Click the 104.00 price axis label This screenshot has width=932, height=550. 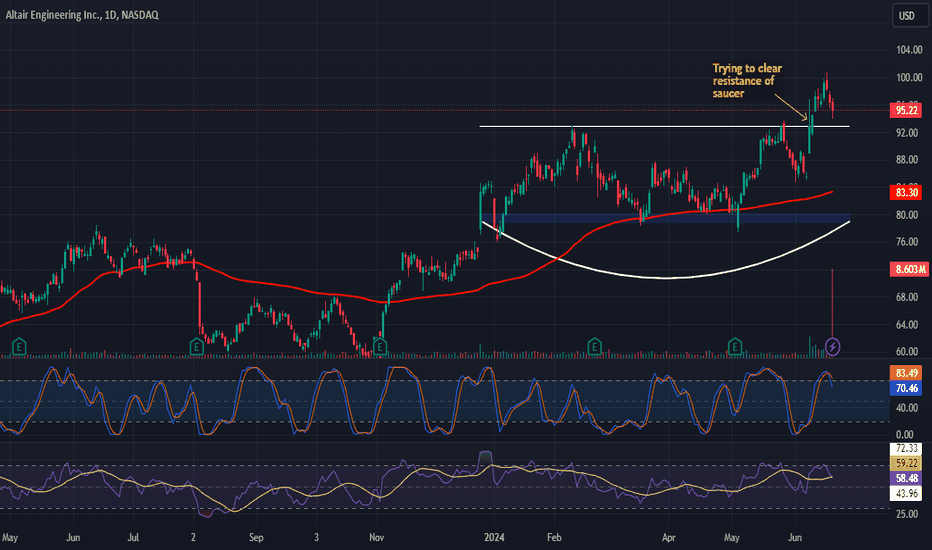click(x=909, y=50)
